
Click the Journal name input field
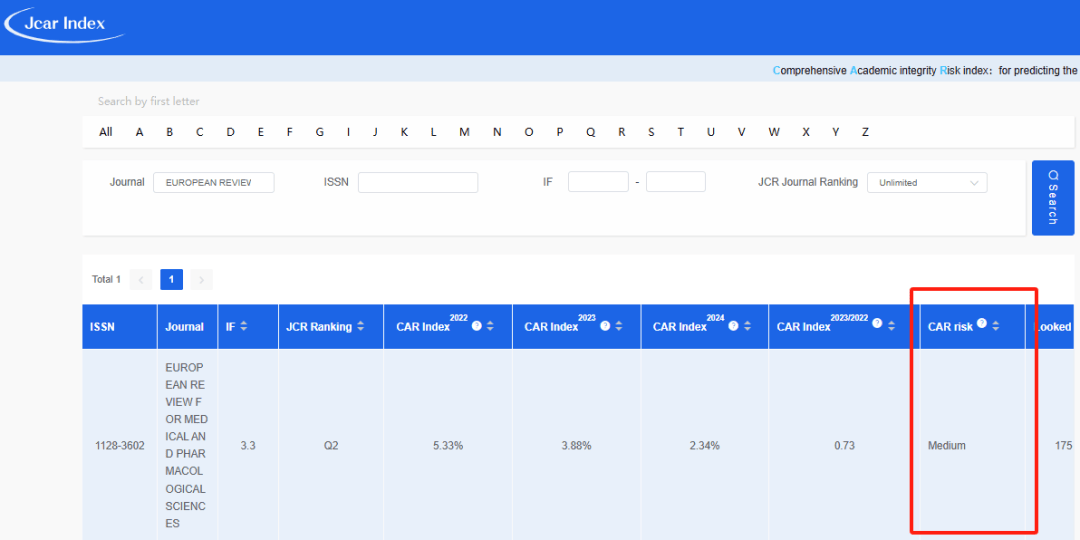tap(213, 183)
